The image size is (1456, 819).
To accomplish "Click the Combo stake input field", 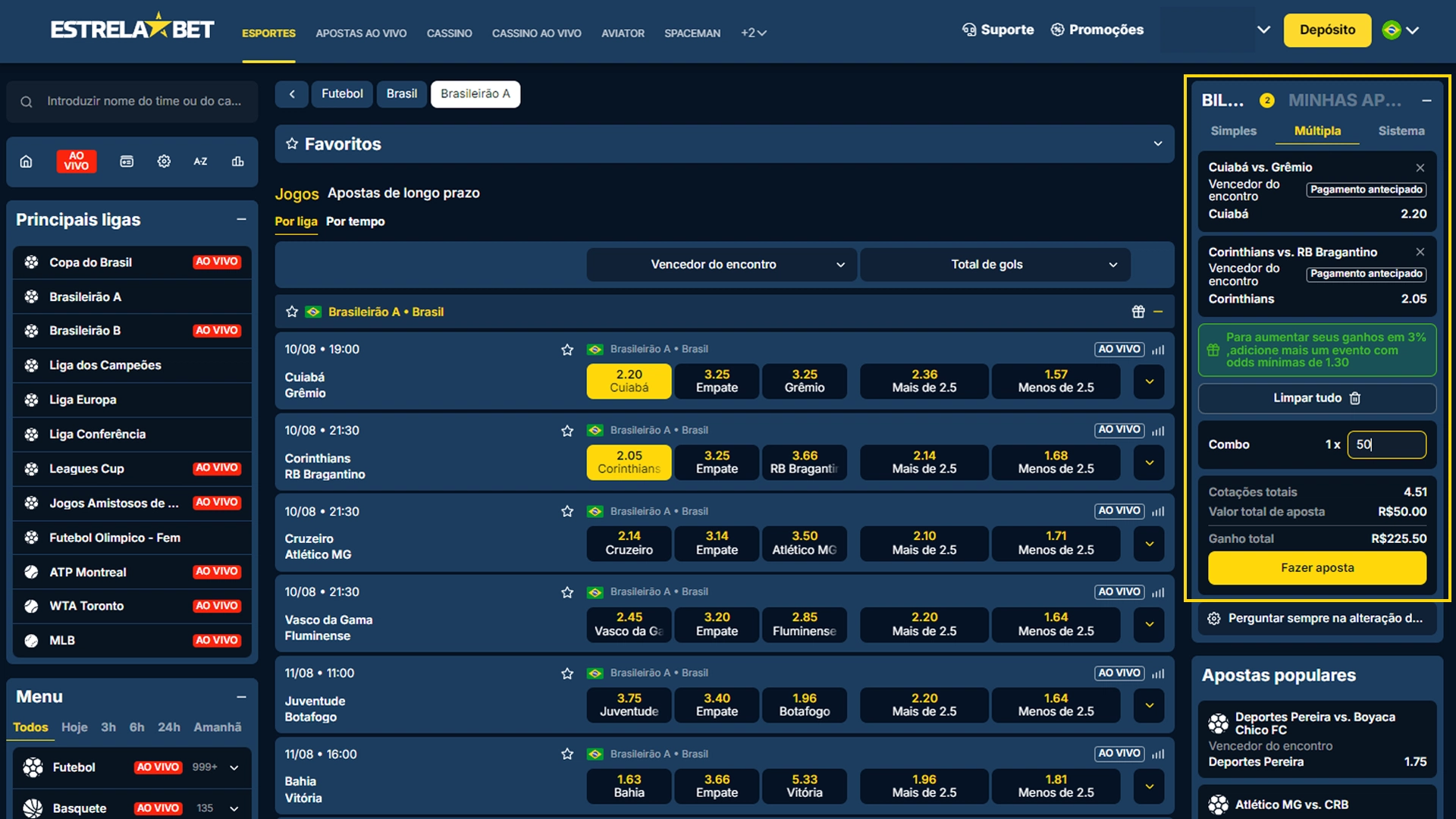I will [x=1386, y=445].
